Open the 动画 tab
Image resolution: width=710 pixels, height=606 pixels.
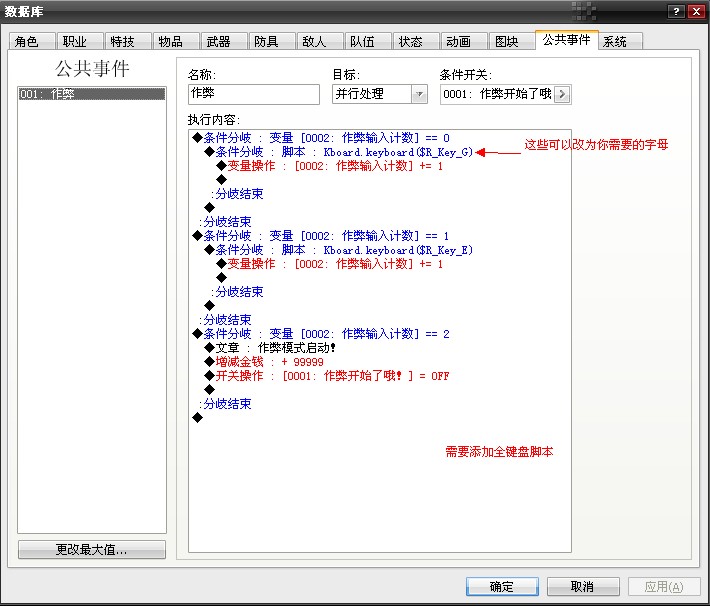tap(464, 41)
